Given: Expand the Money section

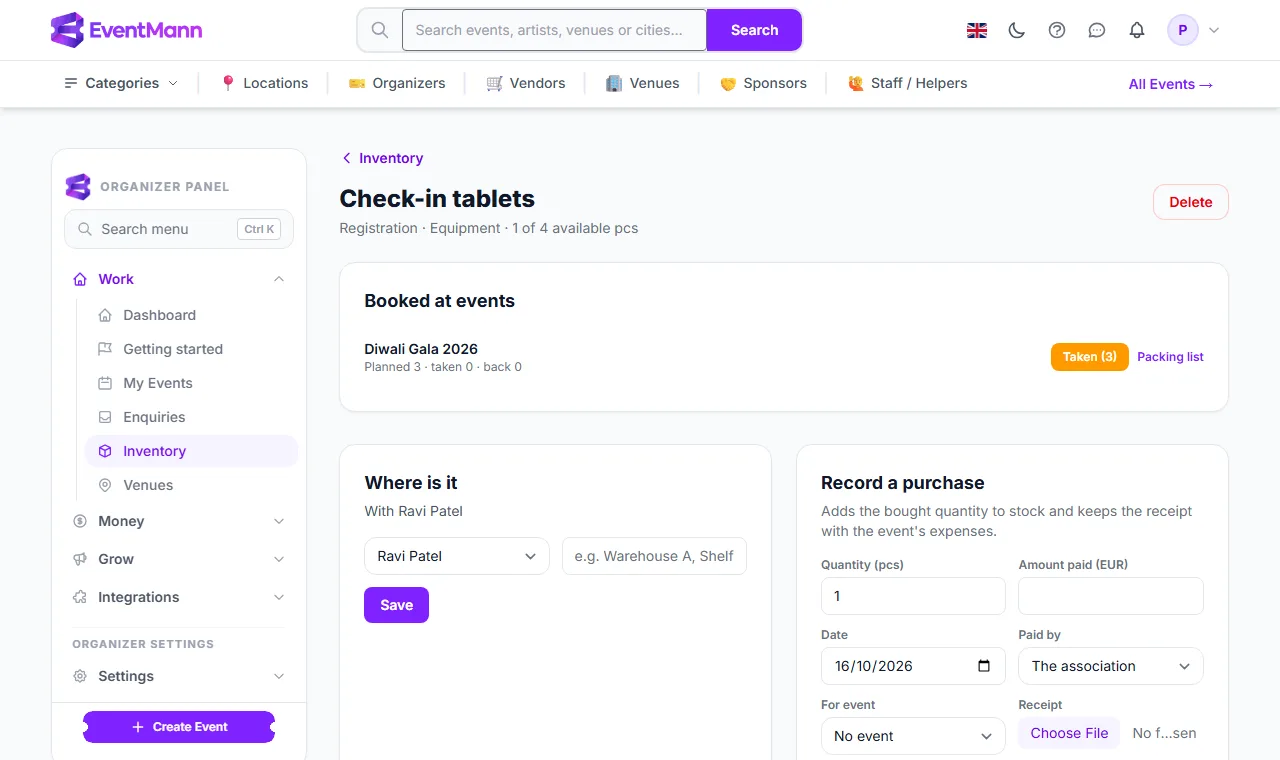Looking at the screenshot, I should pos(180,521).
